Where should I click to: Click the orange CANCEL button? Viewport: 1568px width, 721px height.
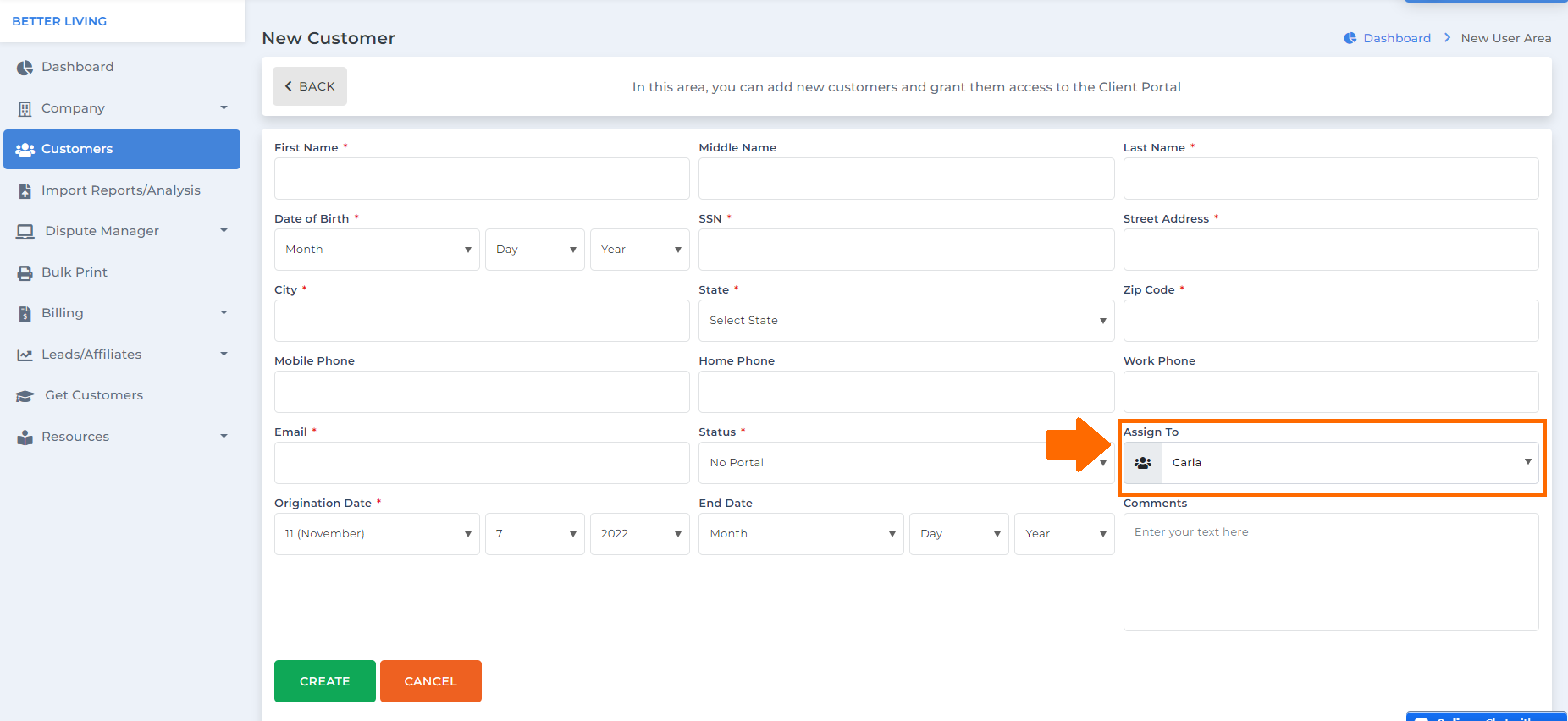(431, 681)
